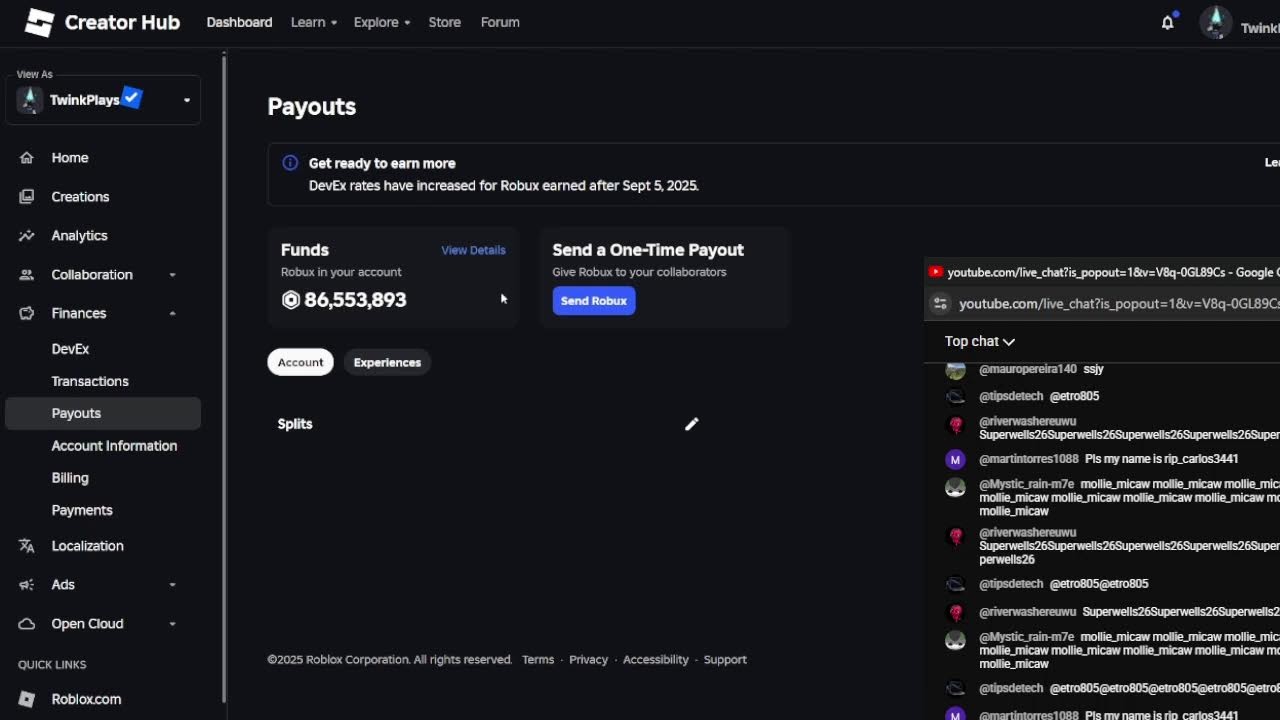Expand the Open Cloud section arrow
Screen dimensions: 1280x720
[x=172, y=624]
